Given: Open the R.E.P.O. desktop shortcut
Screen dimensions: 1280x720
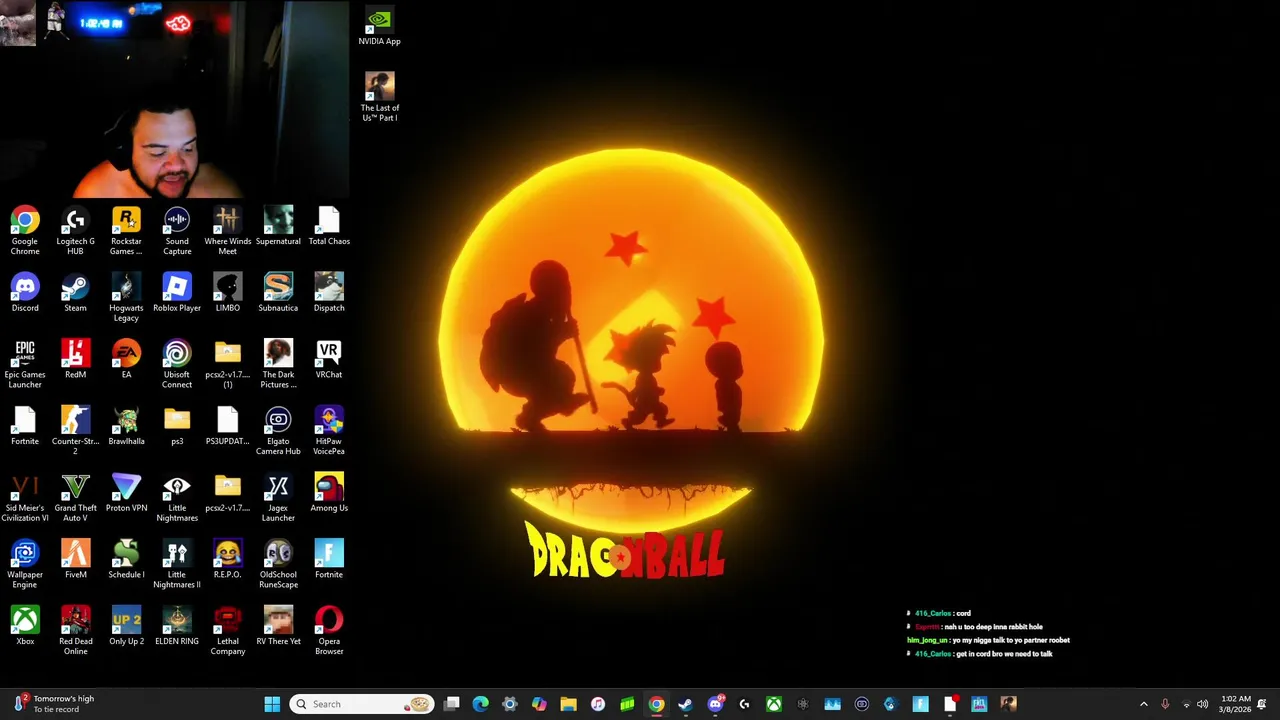Looking at the screenshot, I should pyautogui.click(x=227, y=560).
